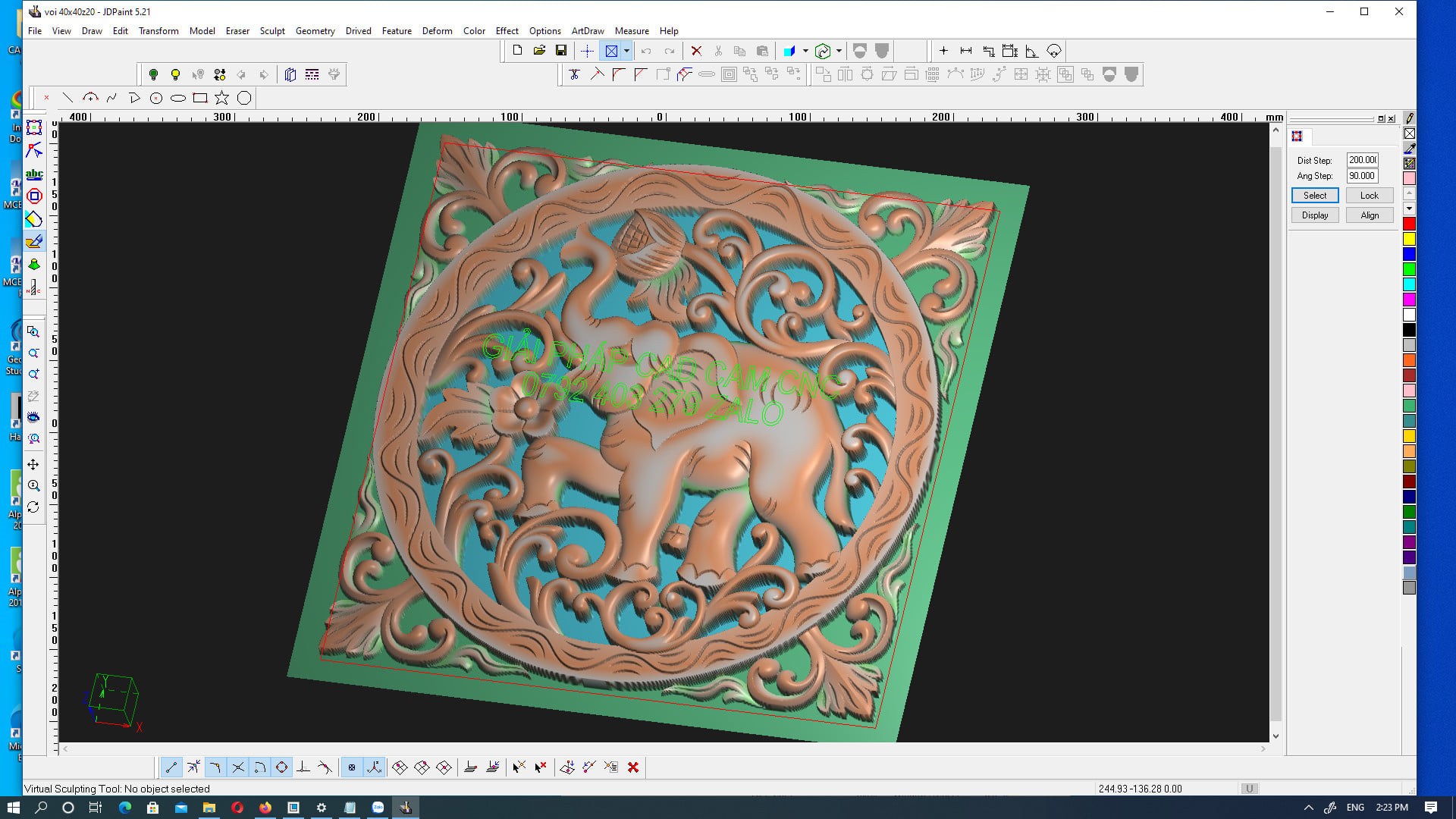Screen dimensions: 1456x819
Task: Click the green light bulb icon
Action: pos(153,74)
